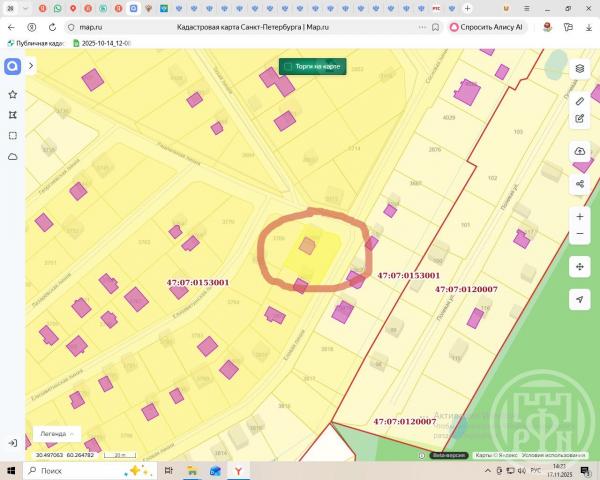Expand the 'Легенда' panel
This screenshot has width=600, height=480.
(x=58, y=434)
